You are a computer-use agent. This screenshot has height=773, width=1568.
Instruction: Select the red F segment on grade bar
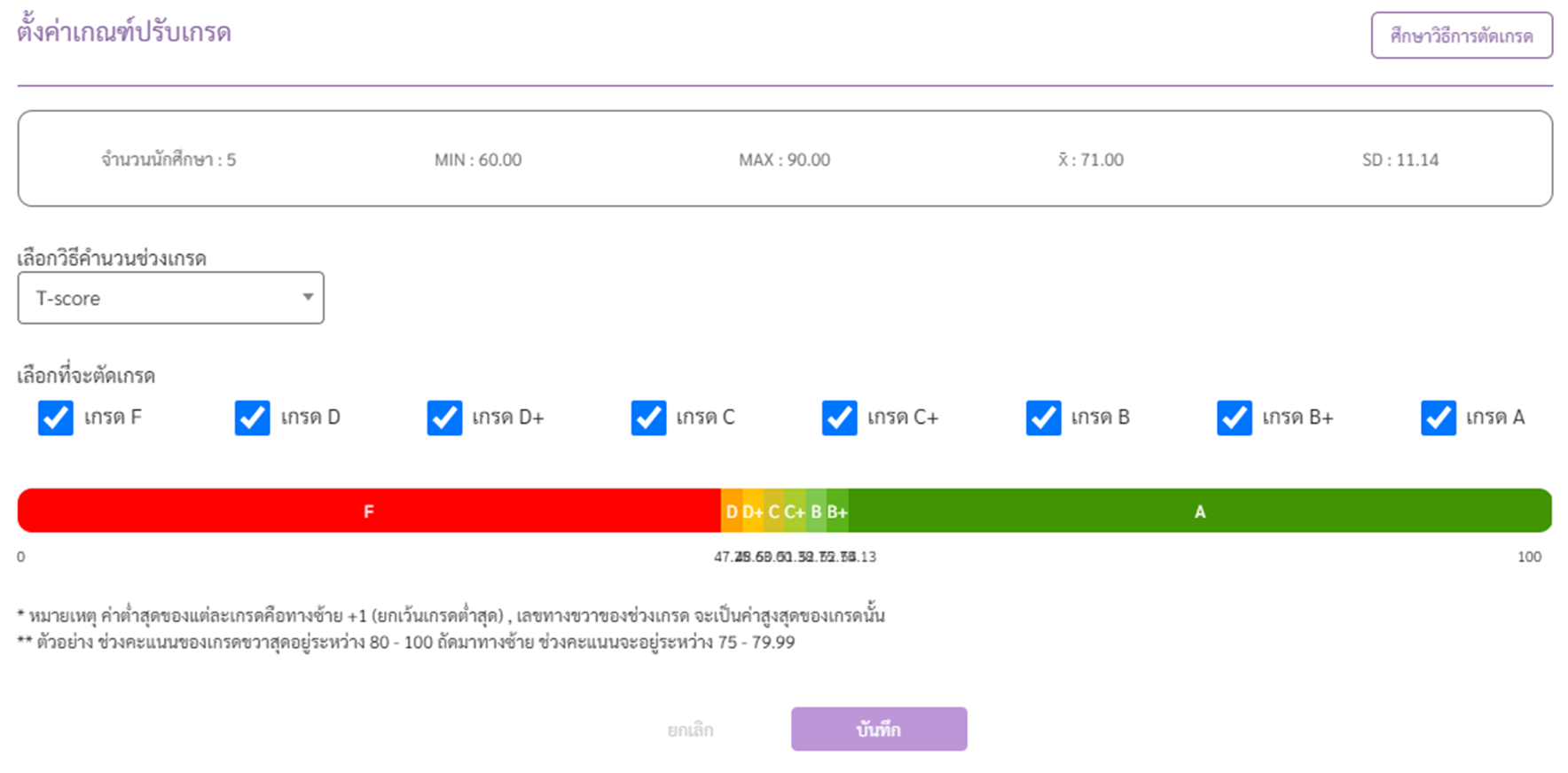pyautogui.click(x=369, y=511)
